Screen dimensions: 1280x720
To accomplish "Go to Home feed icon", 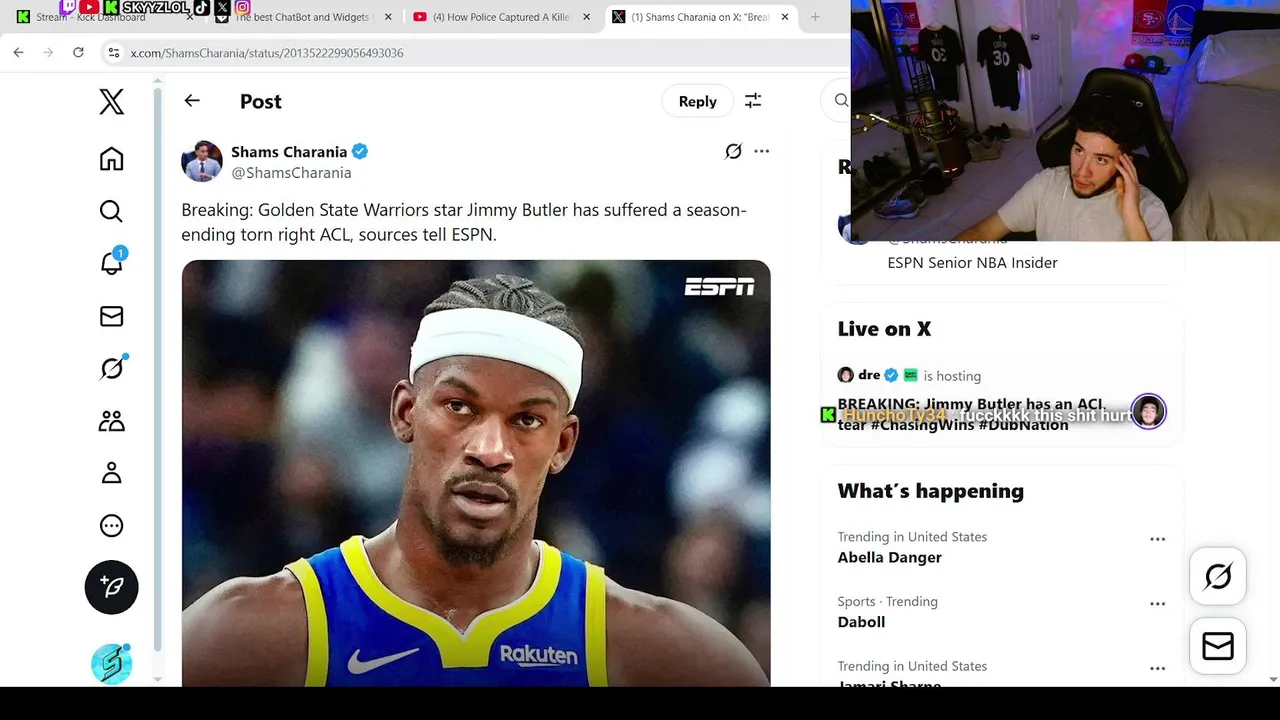I will click(x=111, y=159).
